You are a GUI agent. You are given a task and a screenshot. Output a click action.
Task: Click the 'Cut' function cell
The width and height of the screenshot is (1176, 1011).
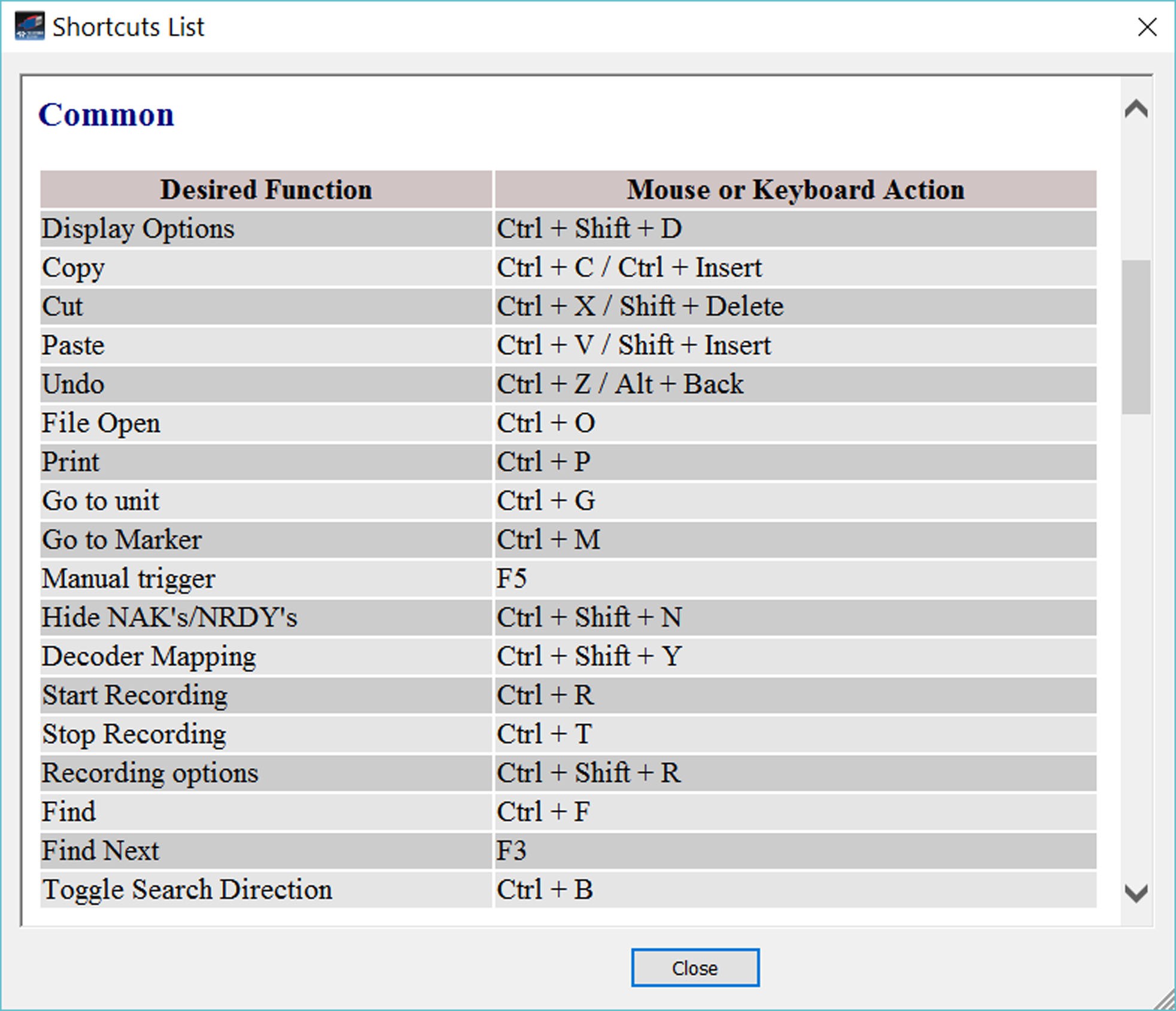266,306
